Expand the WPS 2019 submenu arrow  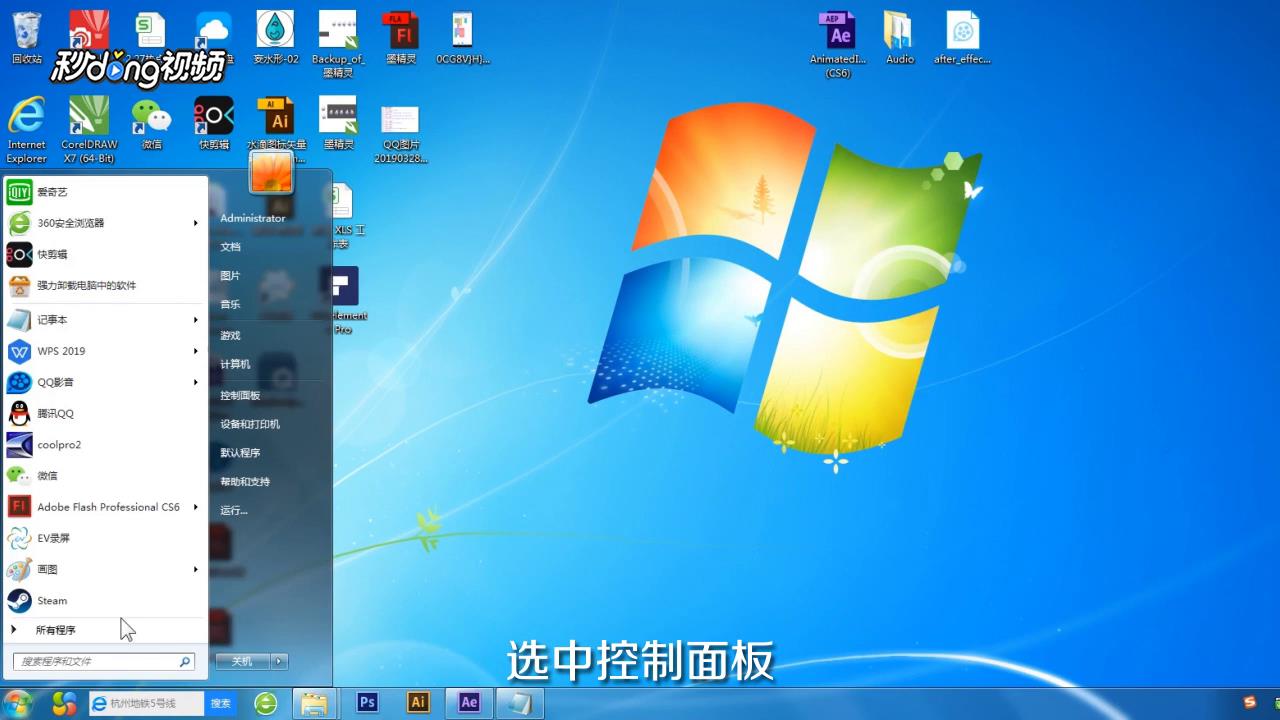196,351
